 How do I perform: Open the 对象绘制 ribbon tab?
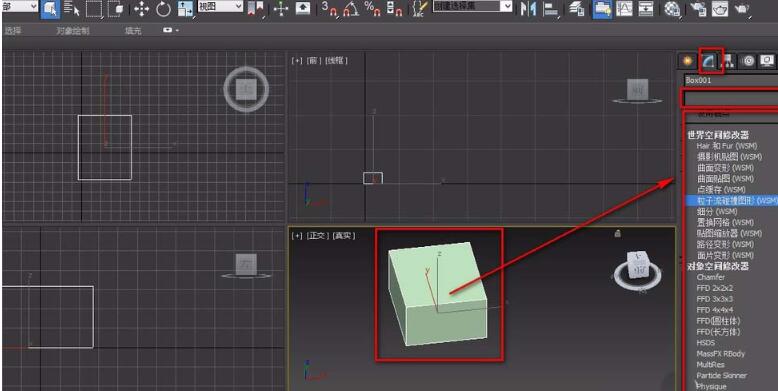click(73, 31)
